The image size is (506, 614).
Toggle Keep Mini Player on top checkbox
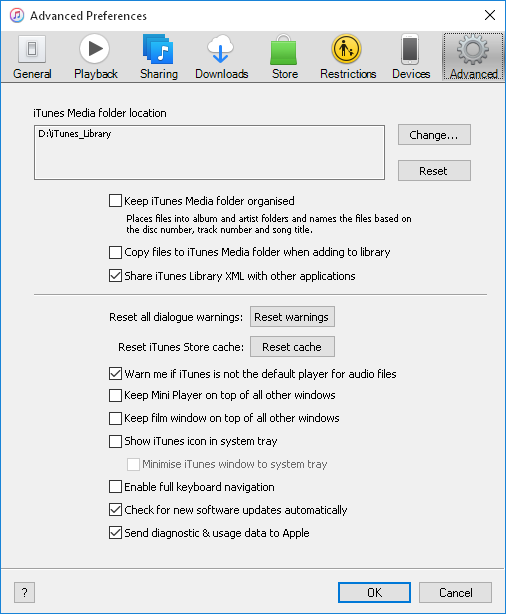point(115,395)
